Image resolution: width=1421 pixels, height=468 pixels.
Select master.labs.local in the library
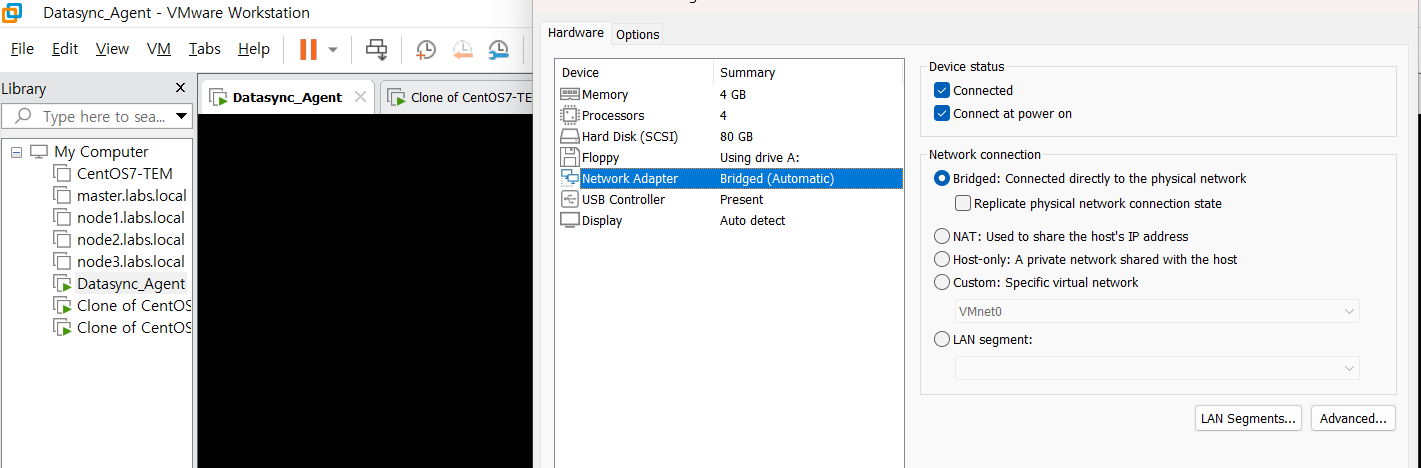[131, 196]
